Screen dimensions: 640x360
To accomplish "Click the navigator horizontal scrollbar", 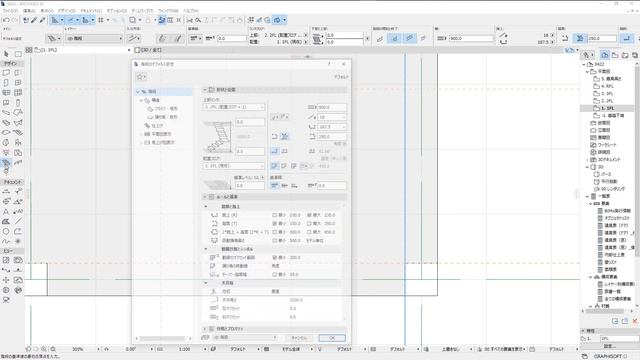I will pyautogui.click(x=606, y=311).
